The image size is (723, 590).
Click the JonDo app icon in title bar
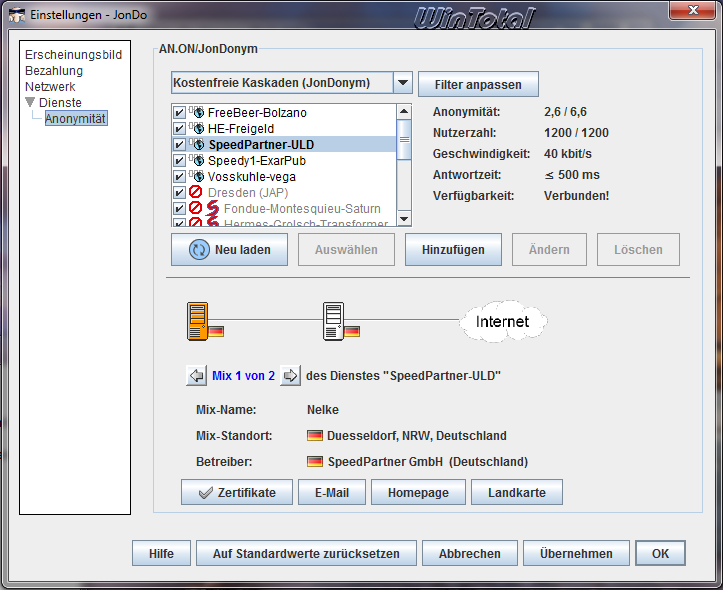pos(17,15)
